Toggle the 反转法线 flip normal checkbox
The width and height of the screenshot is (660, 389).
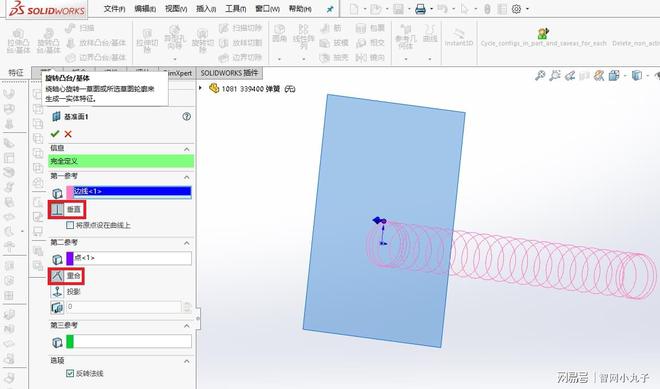tap(70, 373)
